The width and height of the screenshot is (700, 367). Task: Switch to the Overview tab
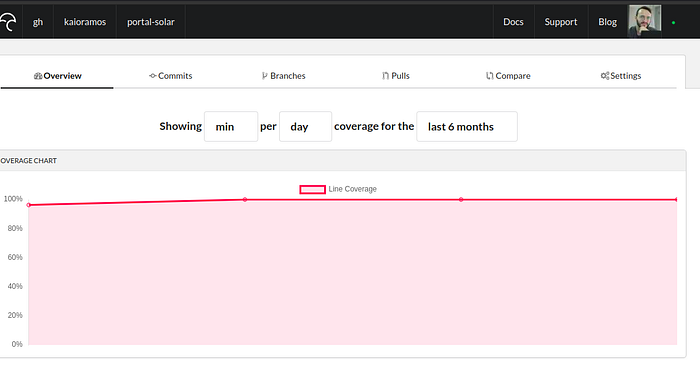tap(57, 76)
